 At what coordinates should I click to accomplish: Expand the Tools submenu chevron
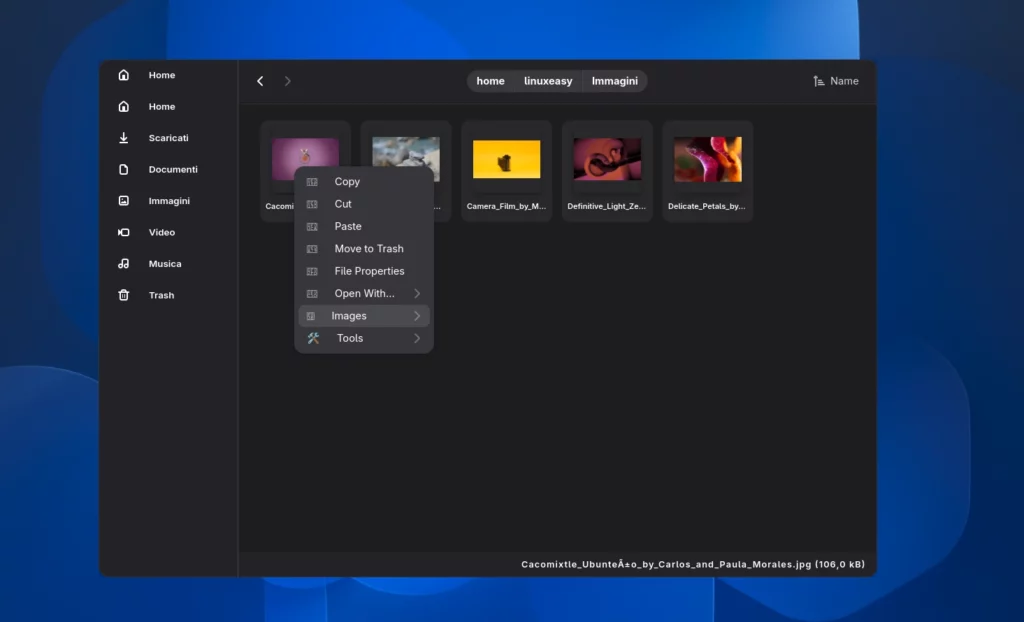417,338
